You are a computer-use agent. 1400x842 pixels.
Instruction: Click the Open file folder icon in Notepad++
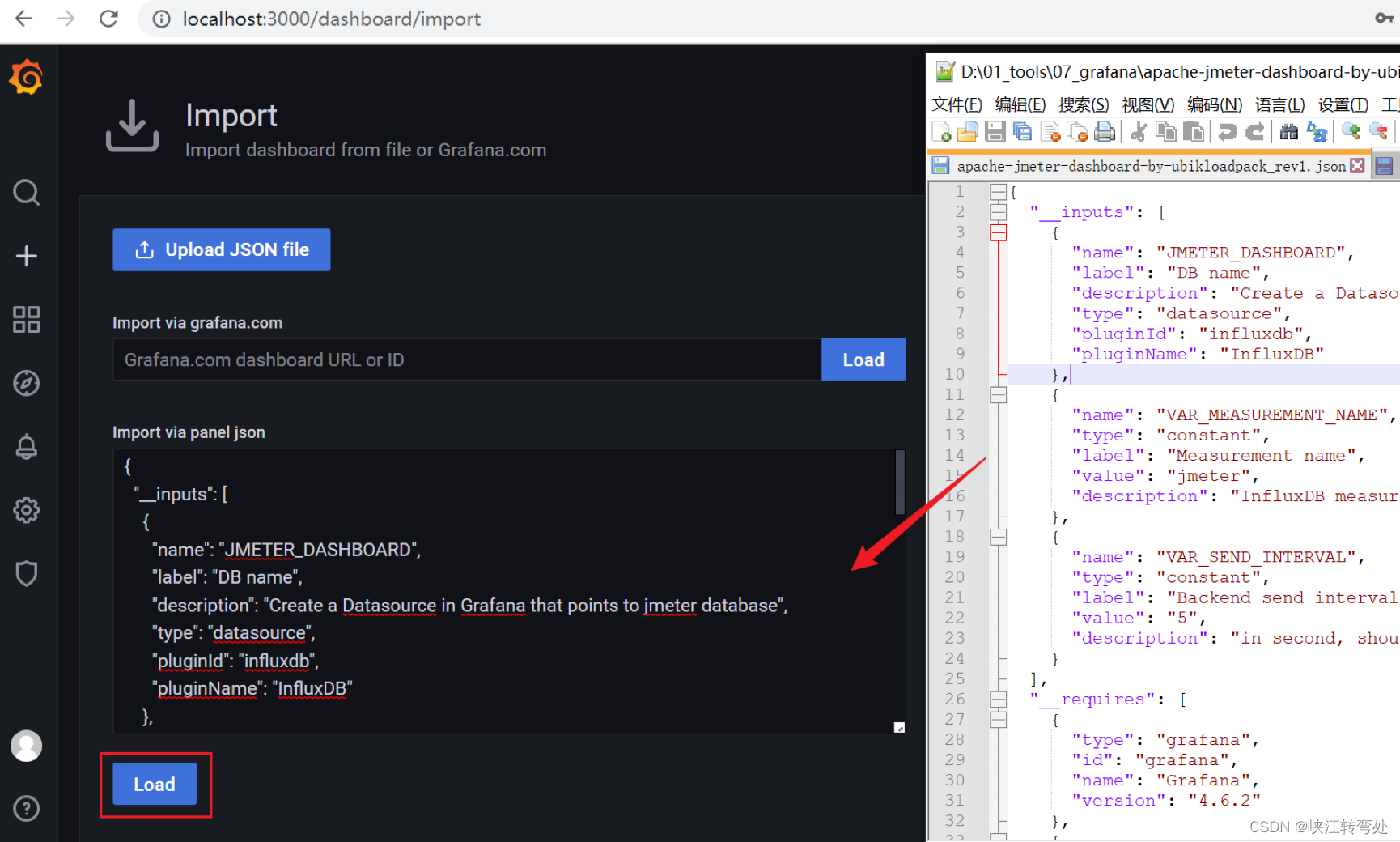[x=968, y=131]
